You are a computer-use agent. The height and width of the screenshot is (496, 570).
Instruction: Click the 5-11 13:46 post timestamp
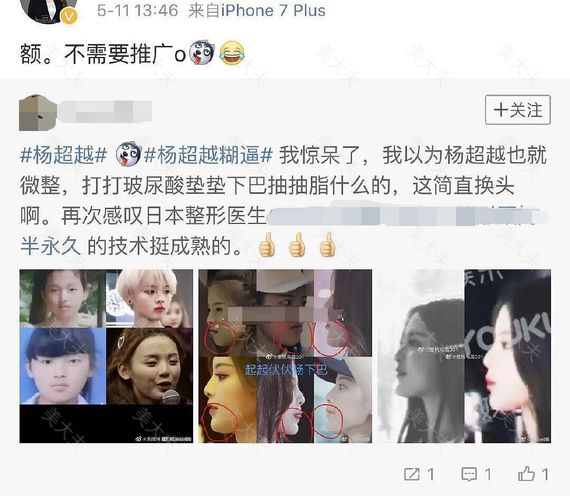(137, 11)
